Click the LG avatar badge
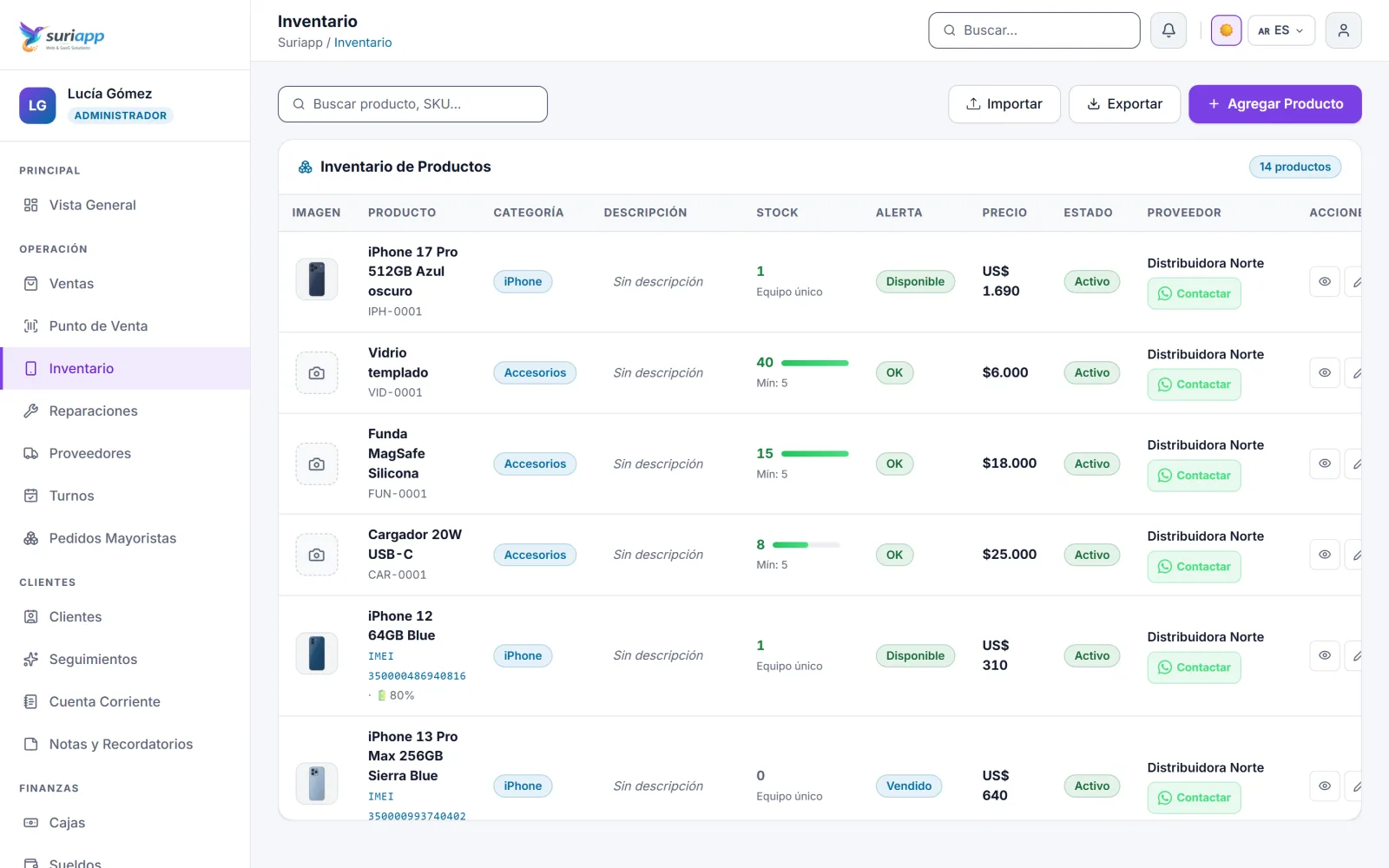The width and height of the screenshot is (1389, 868). point(37,105)
